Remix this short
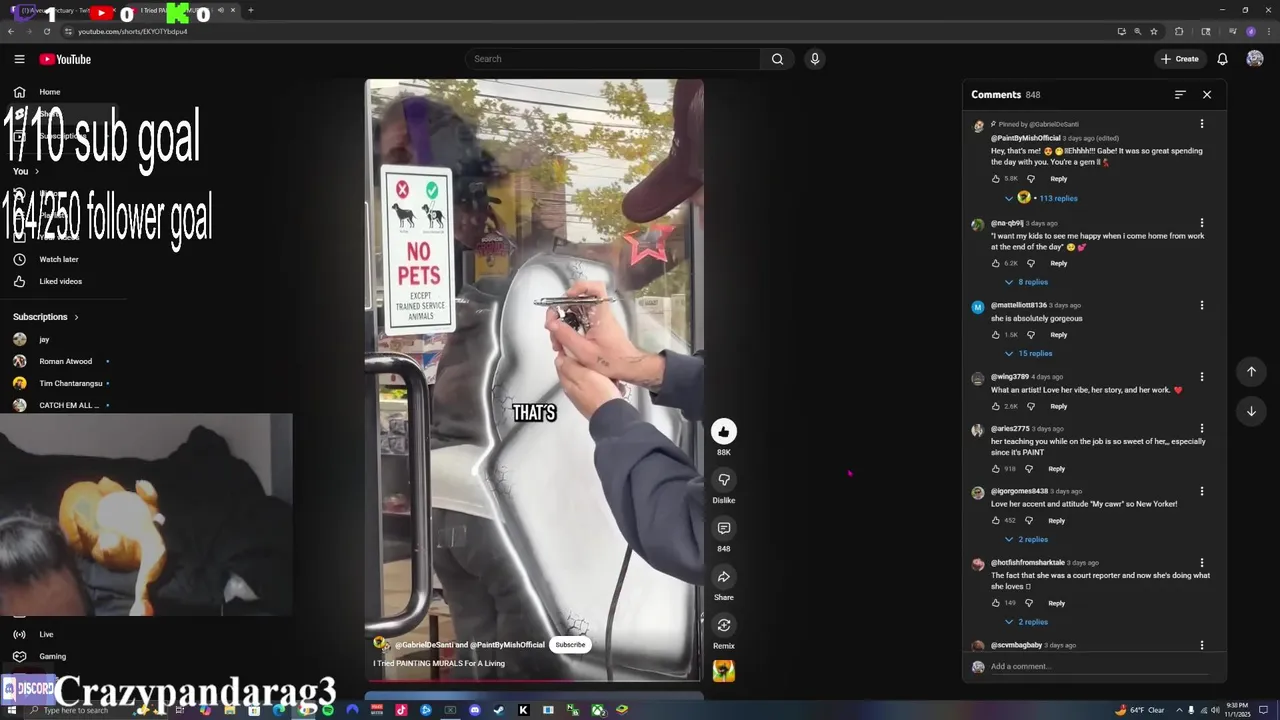This screenshot has width=1280, height=720. pyautogui.click(x=723, y=625)
